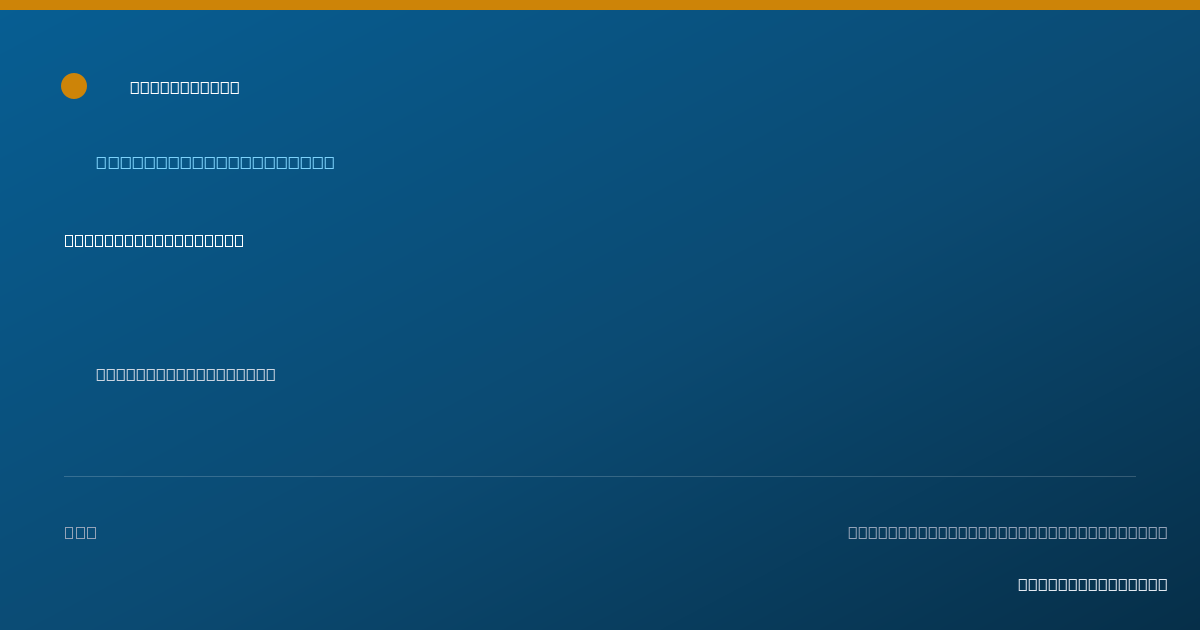Select the long grey footer text line
Viewport: 1200px width, 630px height.
[1008, 532]
